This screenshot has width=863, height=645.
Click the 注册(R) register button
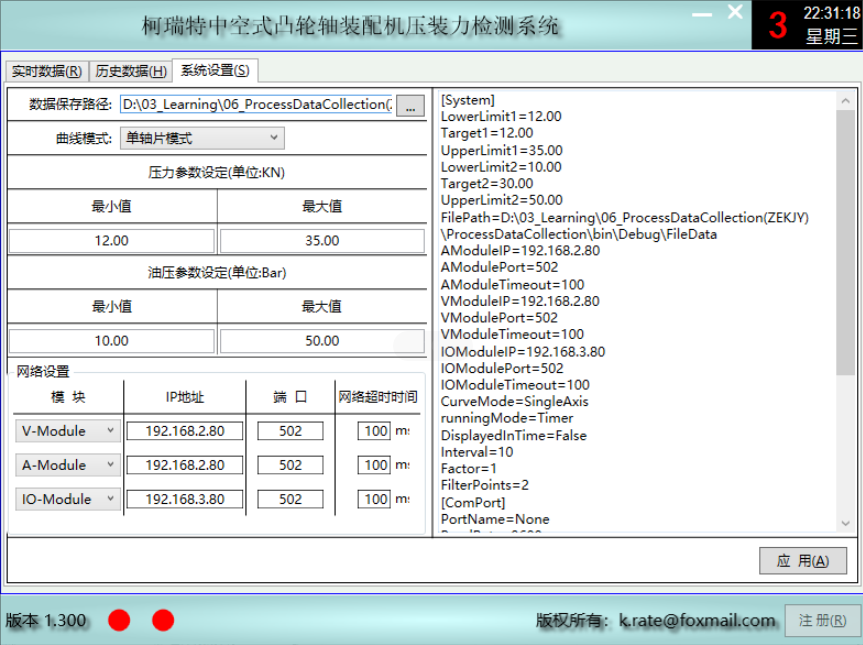(822, 621)
